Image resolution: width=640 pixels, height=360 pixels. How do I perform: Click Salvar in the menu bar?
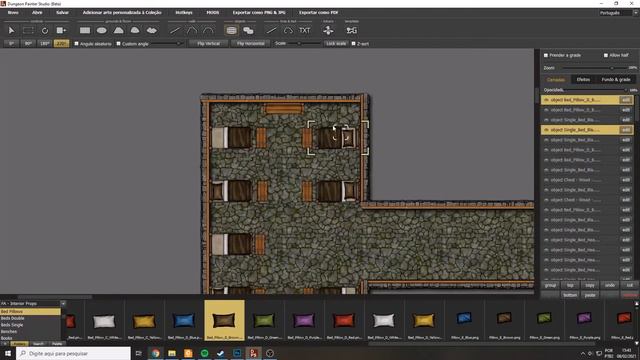coord(62,13)
